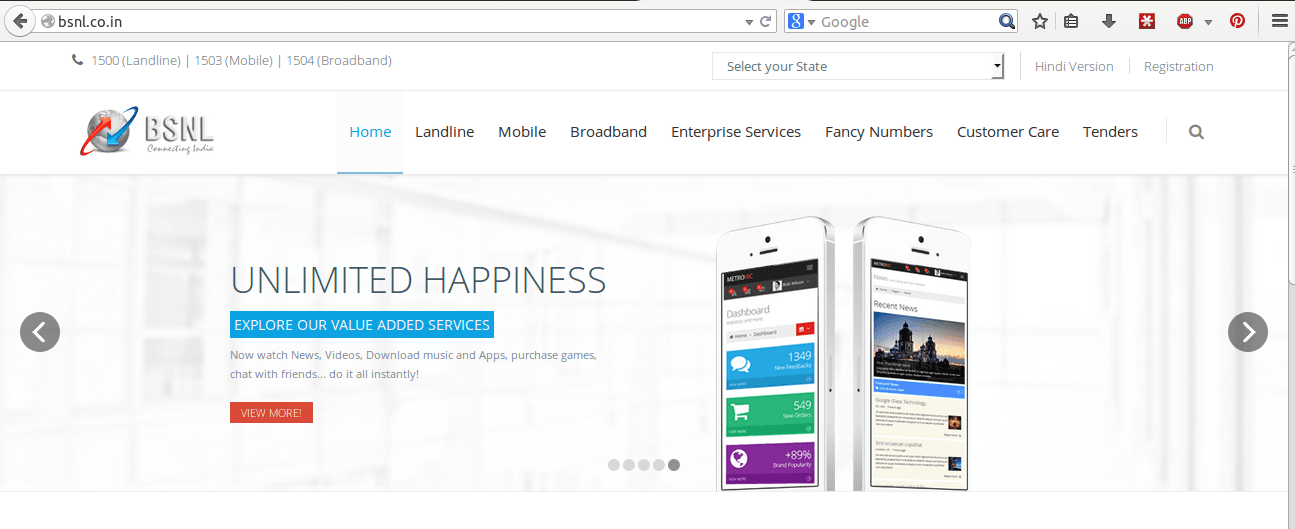The height and width of the screenshot is (529, 1295).
Task: Click the magnifier in browser search box
Action: (x=1007, y=21)
